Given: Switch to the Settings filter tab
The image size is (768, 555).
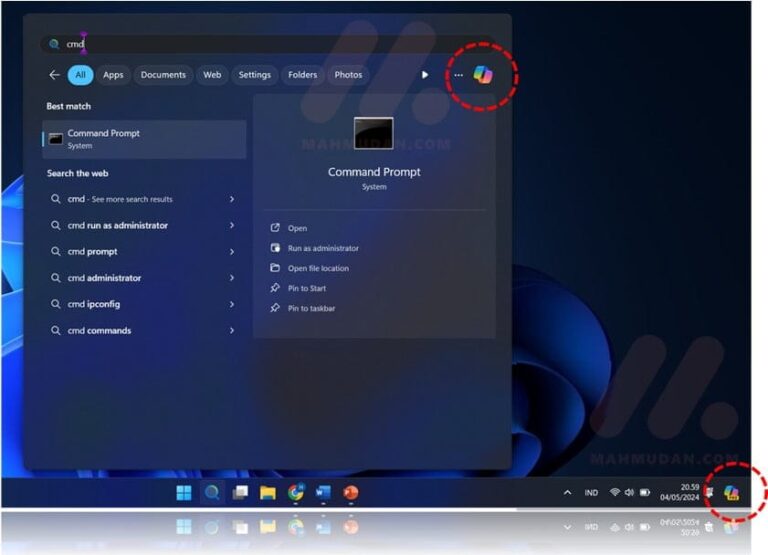Looking at the screenshot, I should pyautogui.click(x=255, y=75).
